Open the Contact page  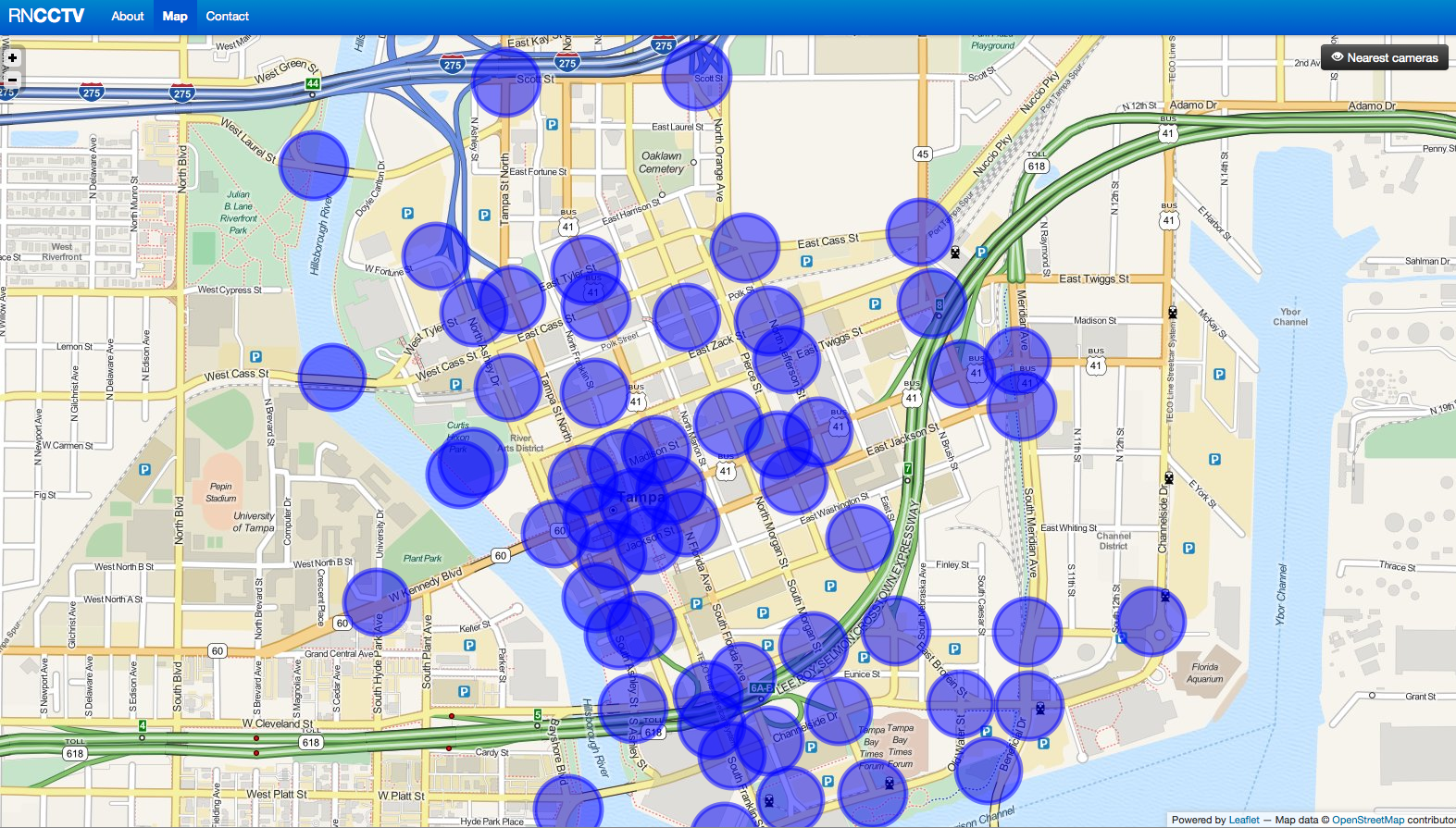coord(227,17)
